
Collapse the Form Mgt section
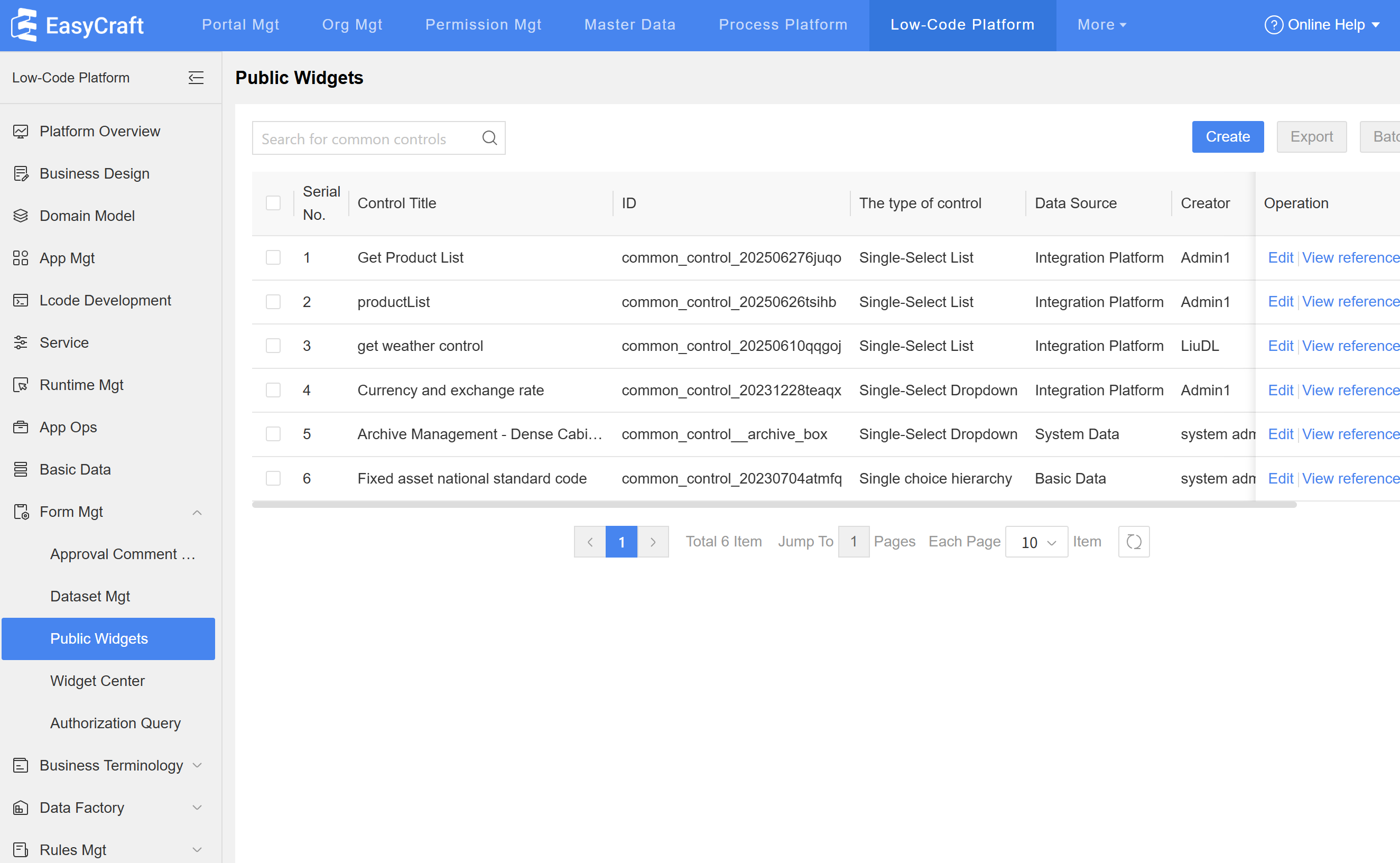tap(197, 512)
